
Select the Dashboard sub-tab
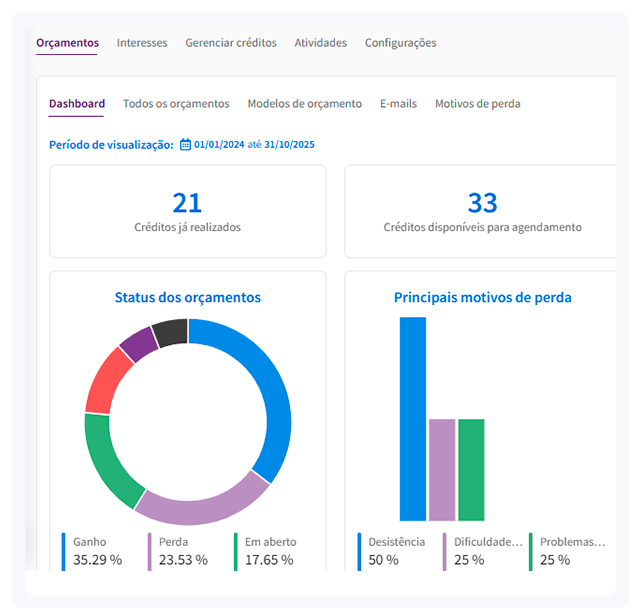(x=76, y=104)
